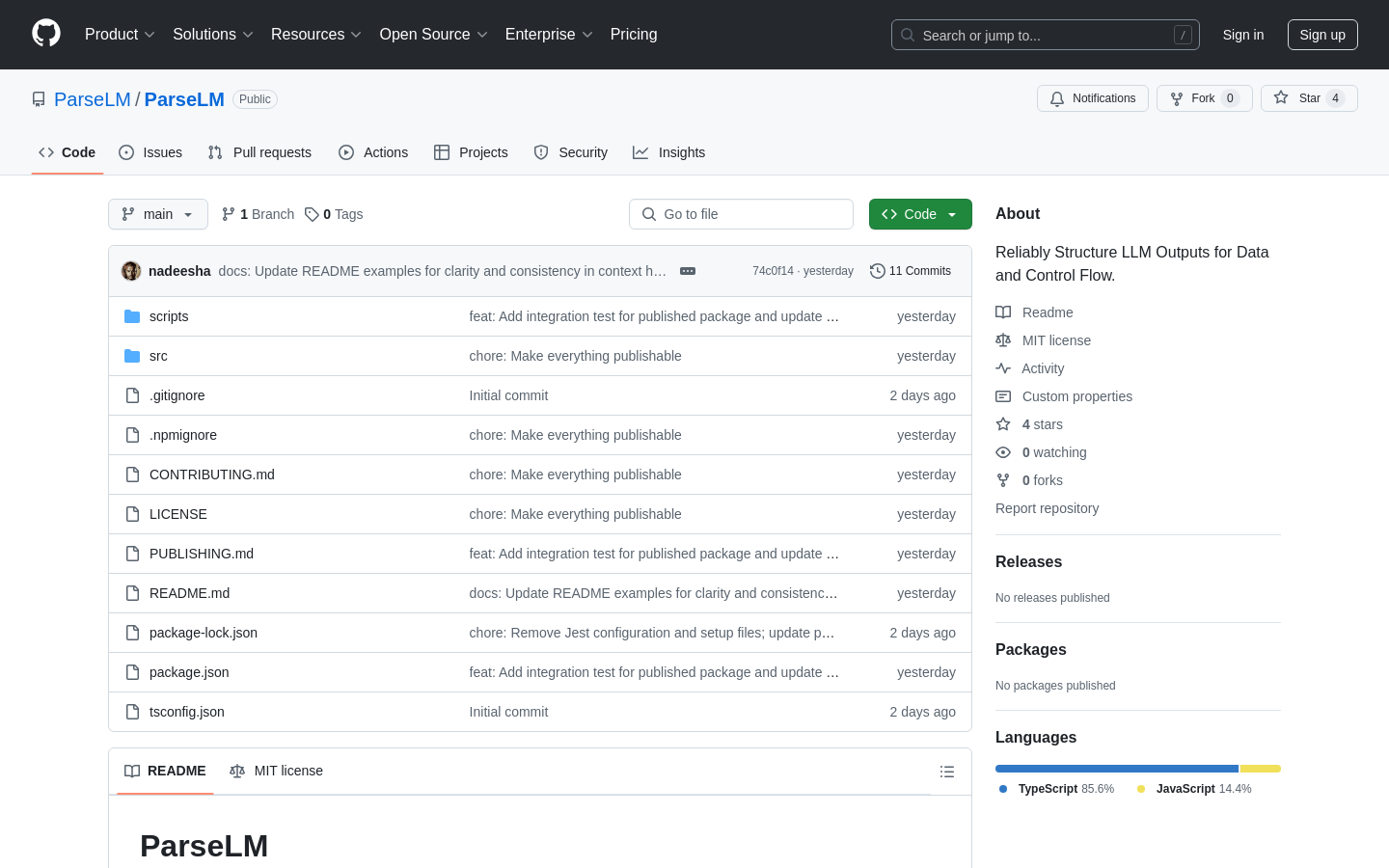
Task: Open the main branch selector dropdown
Action: click(158, 214)
